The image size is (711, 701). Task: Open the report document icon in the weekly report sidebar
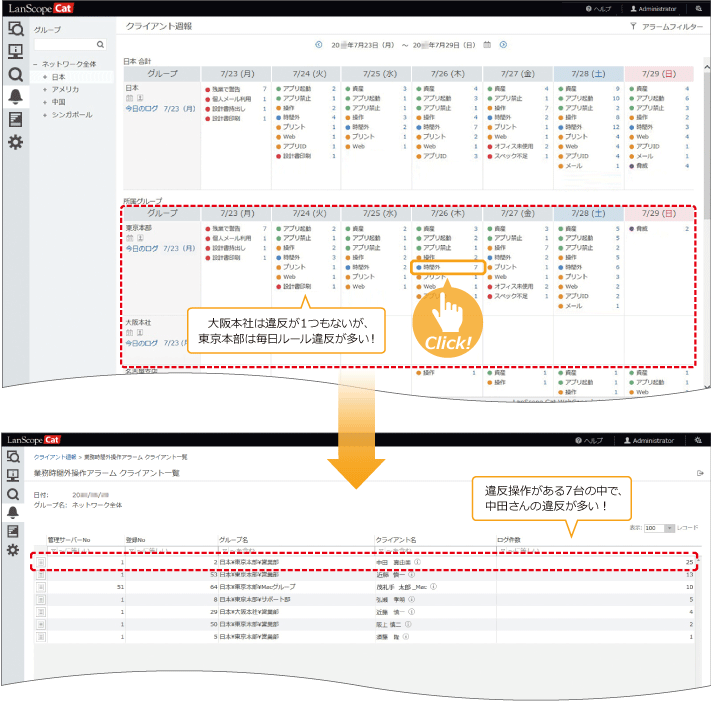tap(15, 119)
